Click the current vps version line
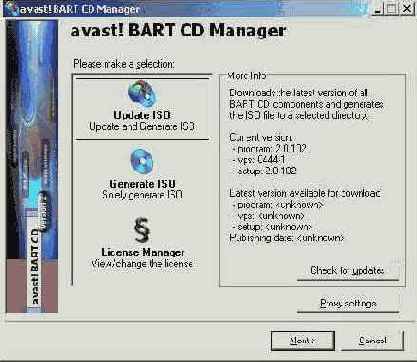The image size is (417, 362). pos(259,160)
